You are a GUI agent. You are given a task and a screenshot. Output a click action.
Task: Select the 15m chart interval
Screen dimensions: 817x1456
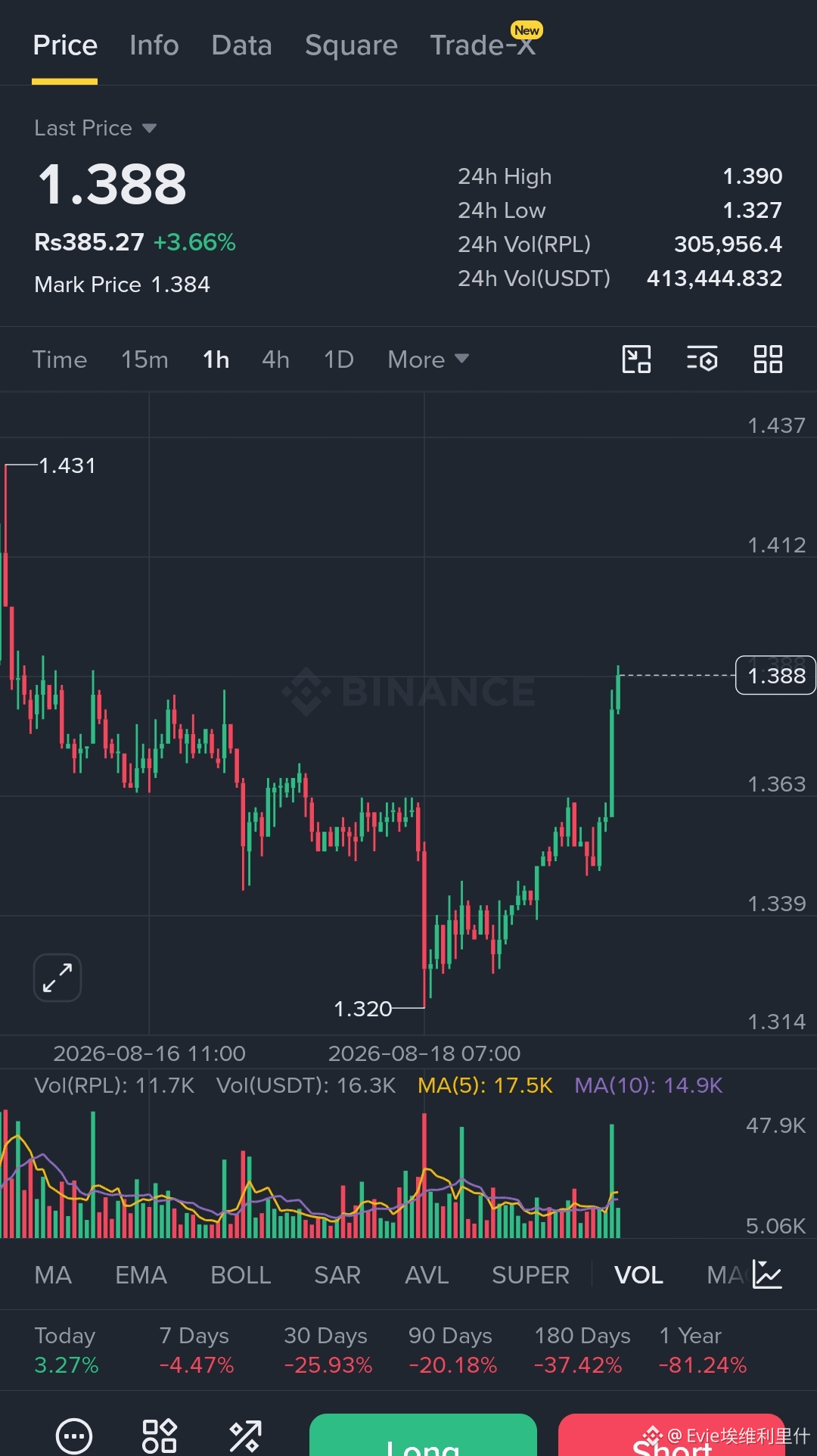144,359
